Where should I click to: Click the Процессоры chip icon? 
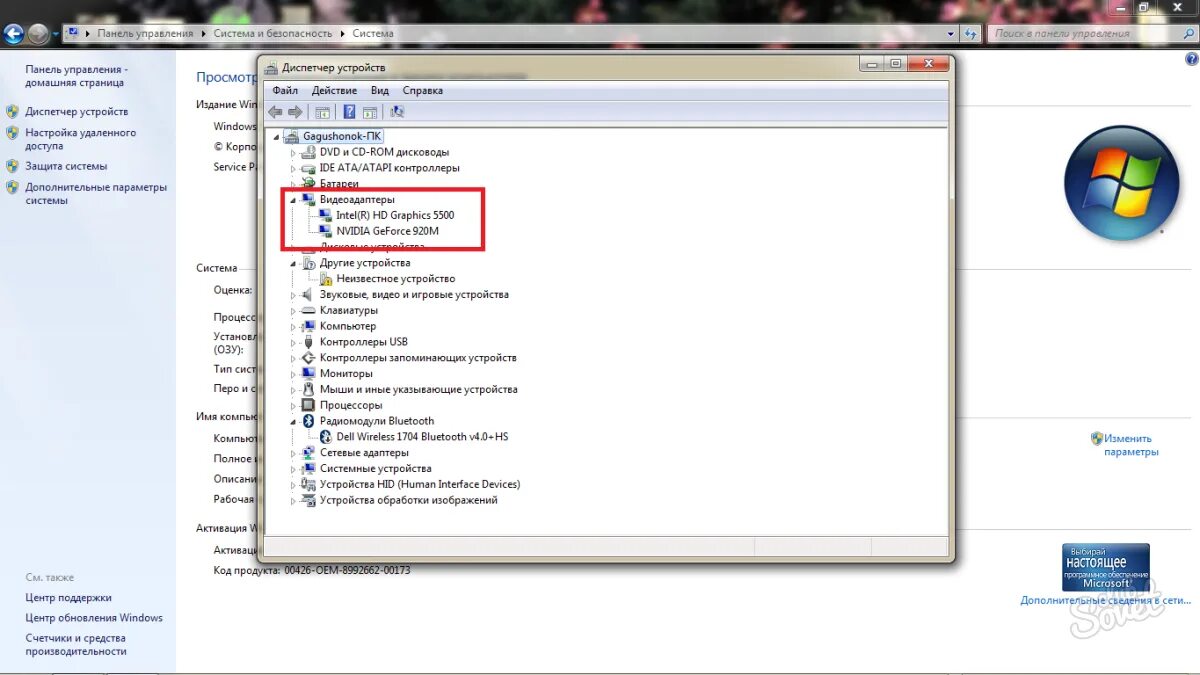308,406
